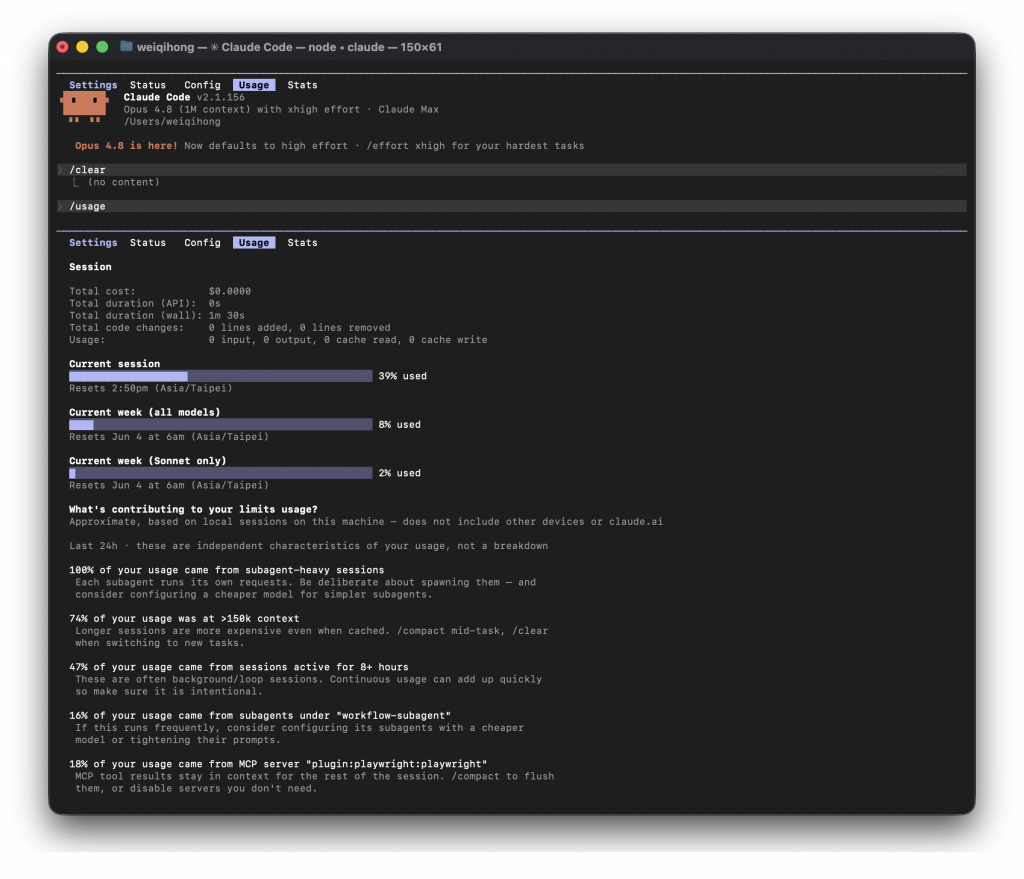
Task: Click the window title 'weiqihong — Claude Code' text
Action: click(x=289, y=47)
